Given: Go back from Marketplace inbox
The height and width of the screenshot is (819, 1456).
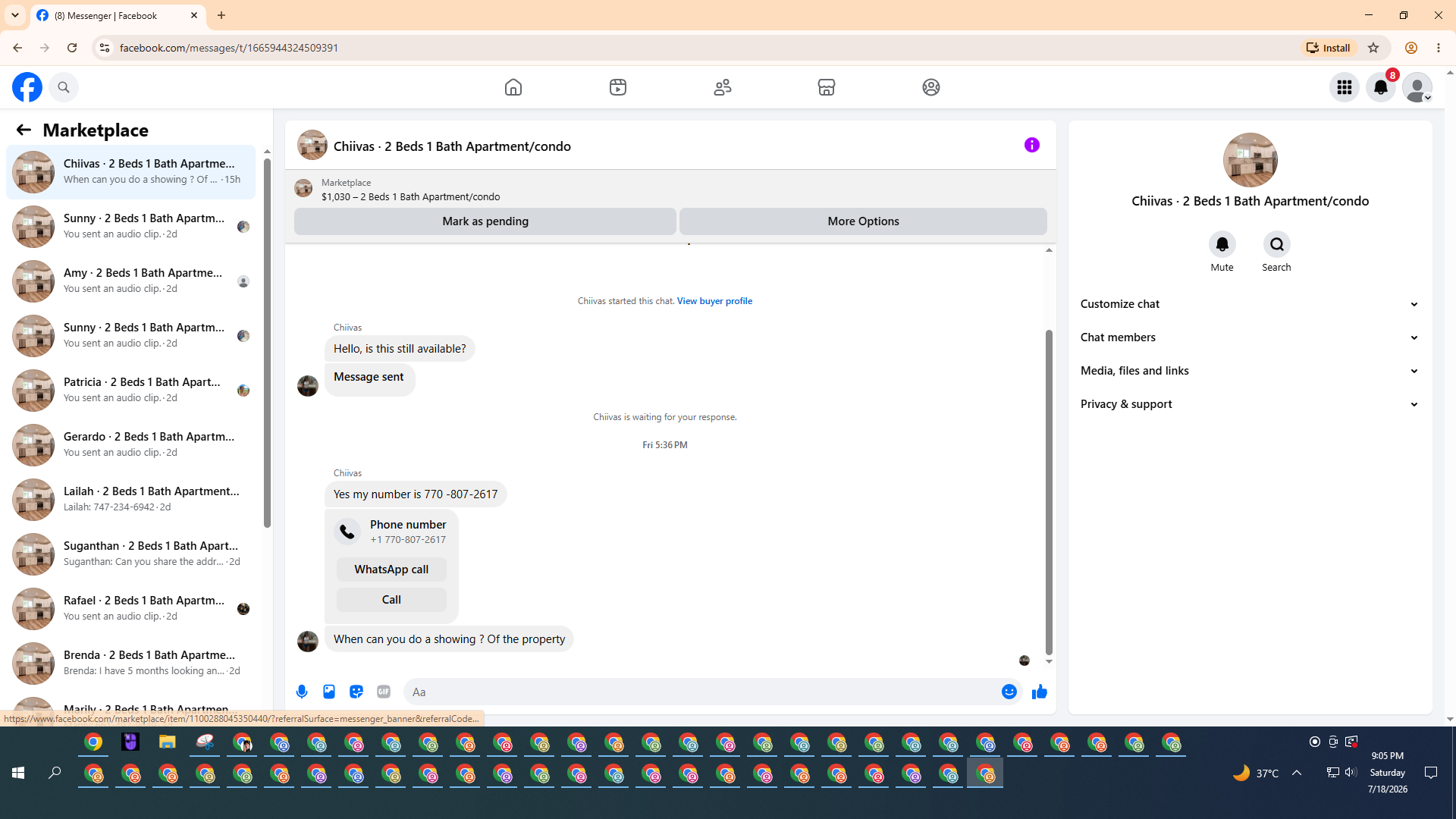Looking at the screenshot, I should 24,130.
